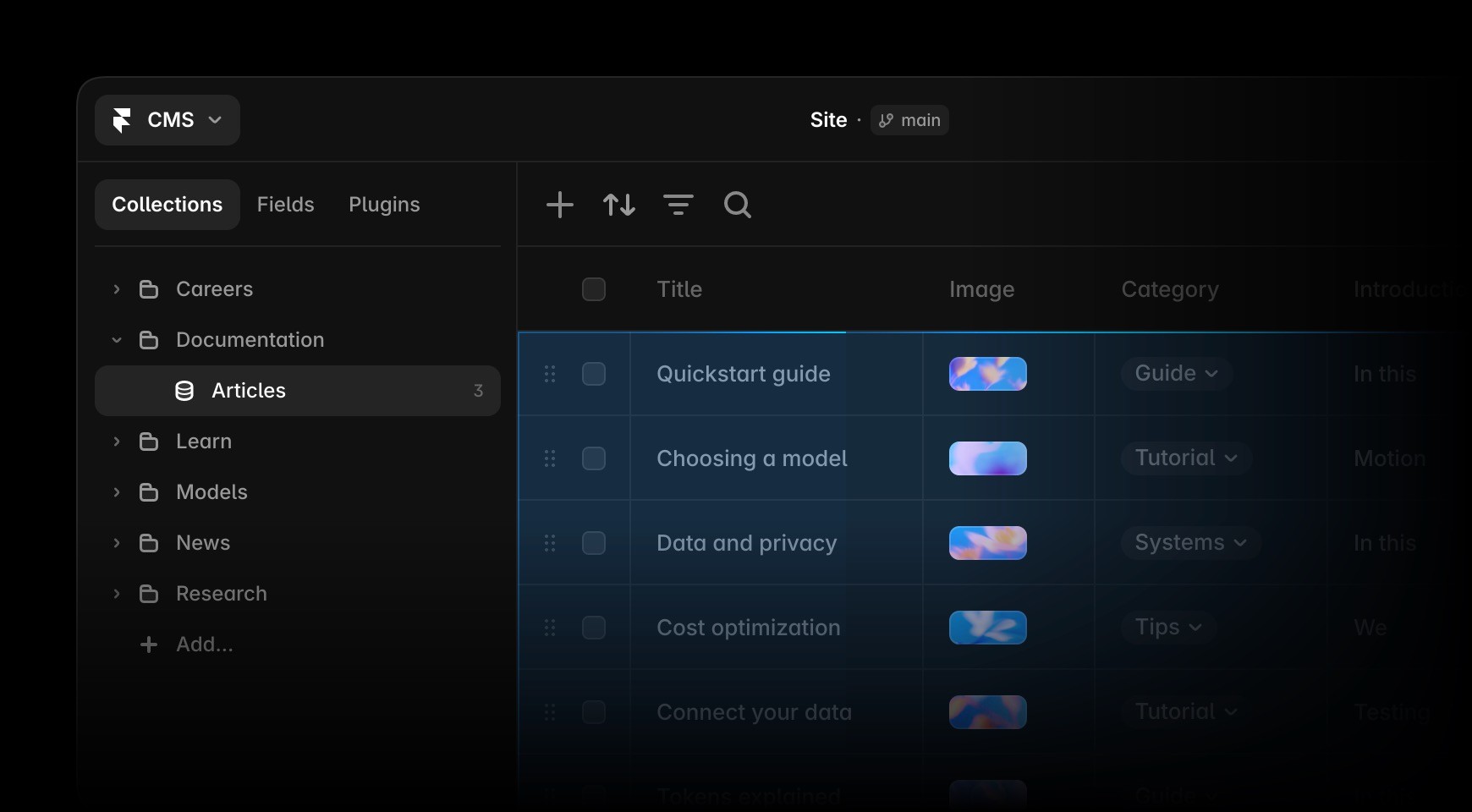
Task: Open the Guide category dropdown
Action: pos(1177,374)
